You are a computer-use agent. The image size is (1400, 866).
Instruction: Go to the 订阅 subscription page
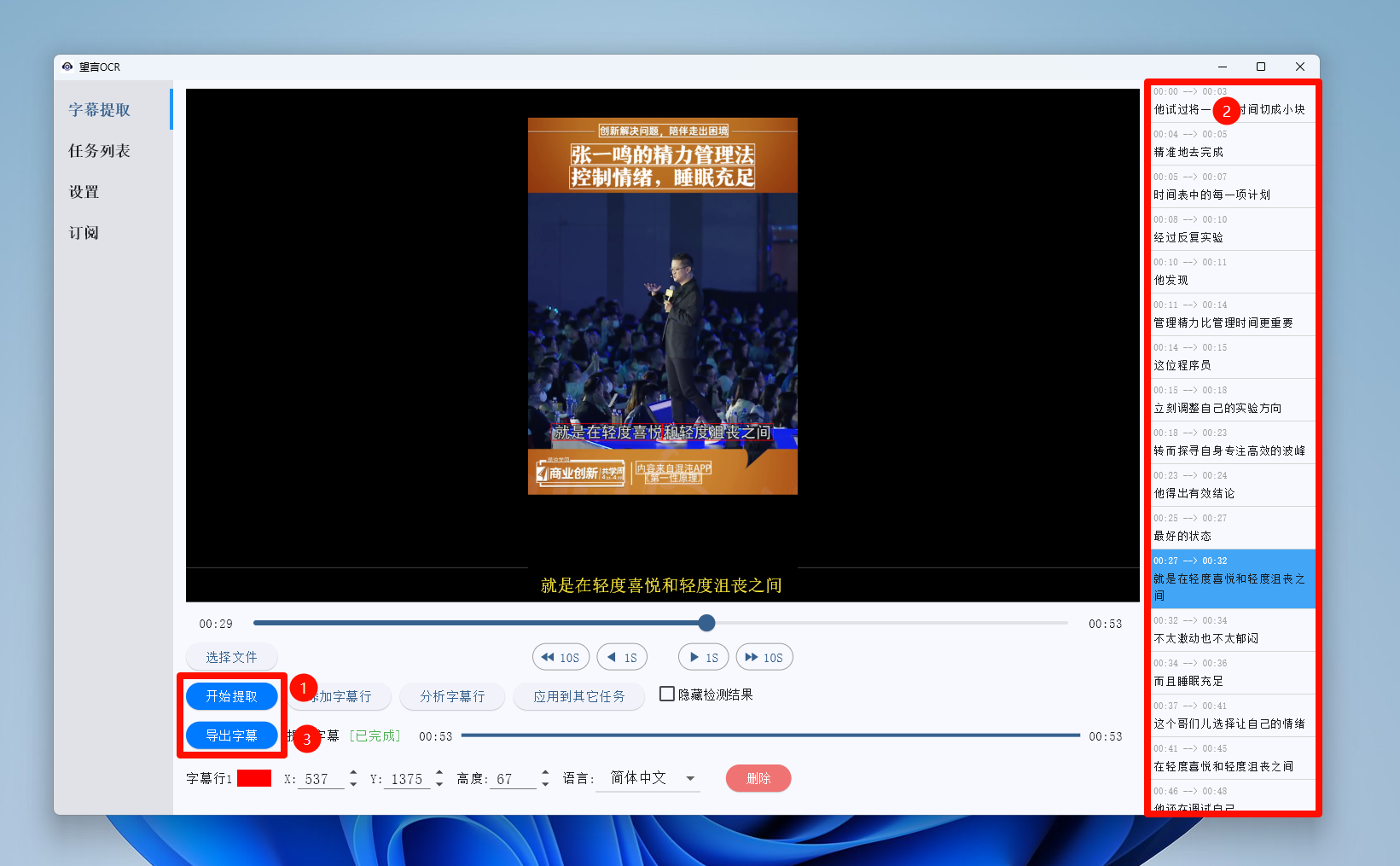pos(84,233)
